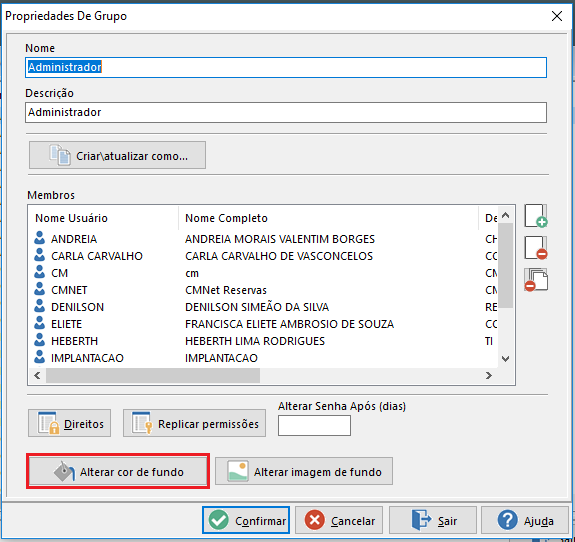Select CARLA CARVALHO DE VASCONCELOS text
Screen dimensions: 575x542
click(279, 256)
